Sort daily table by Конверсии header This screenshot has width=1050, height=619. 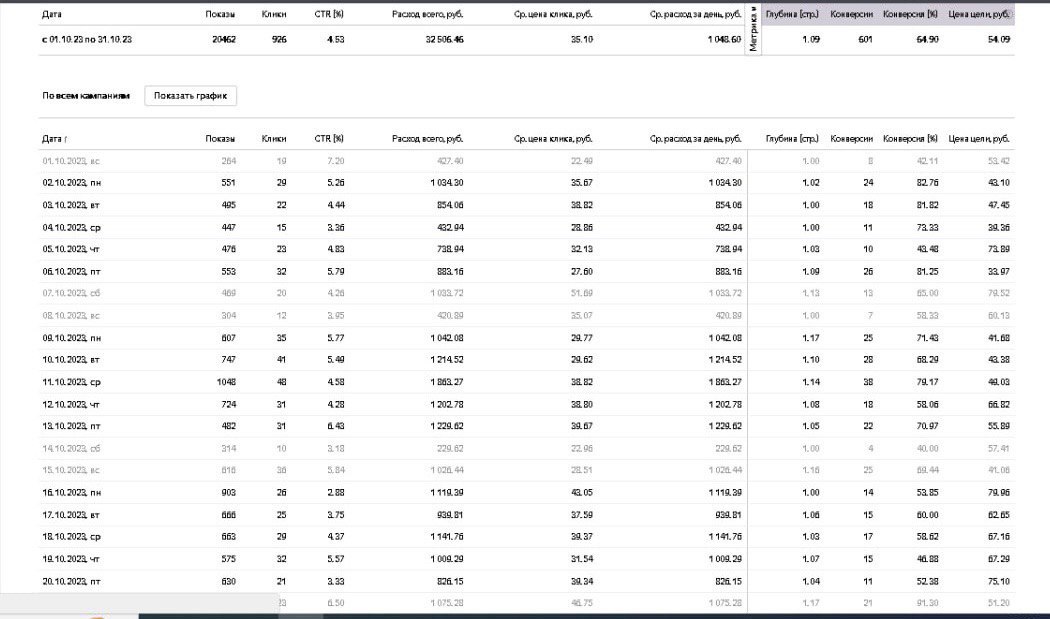coord(852,139)
